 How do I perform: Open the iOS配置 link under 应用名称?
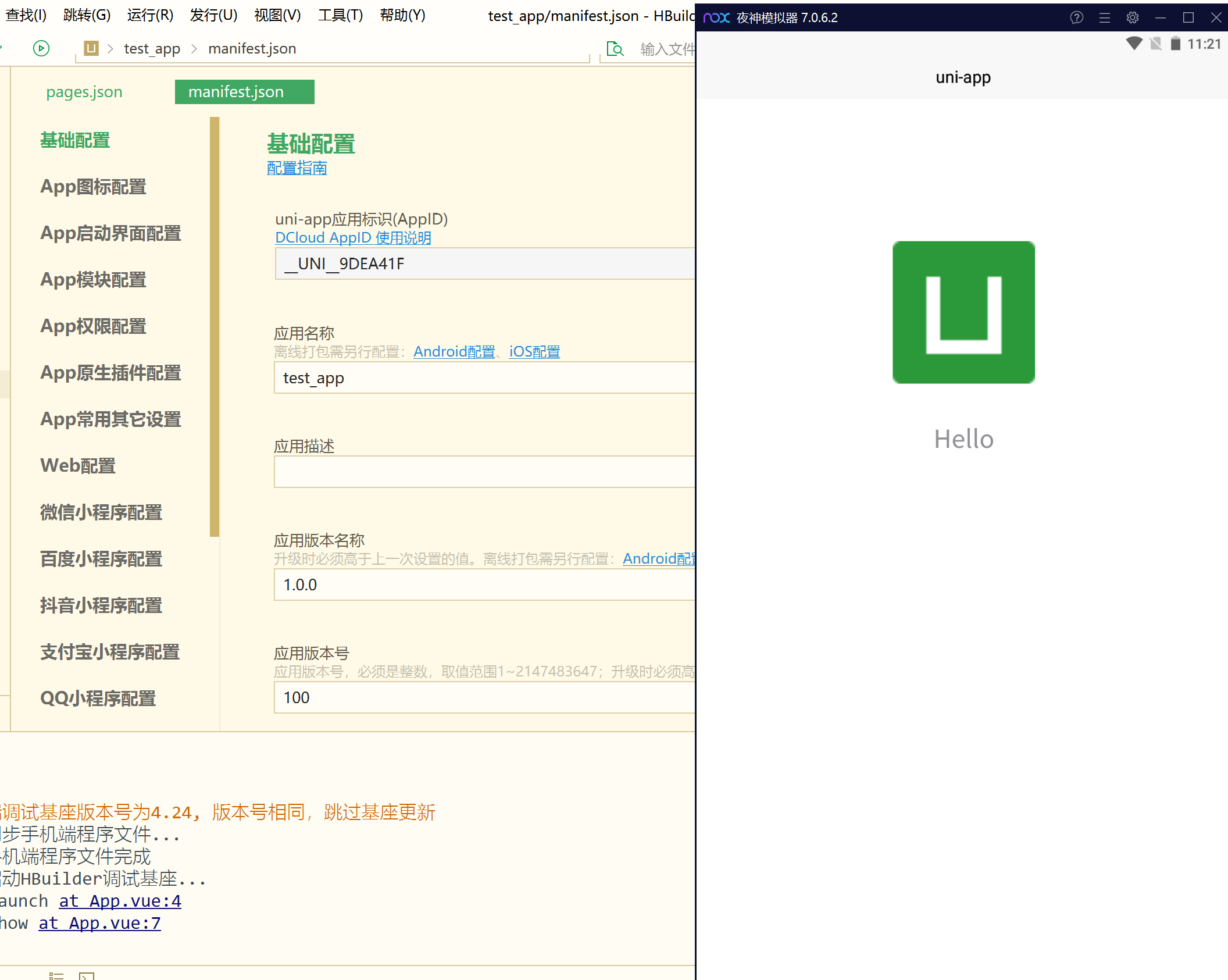pyautogui.click(x=534, y=352)
